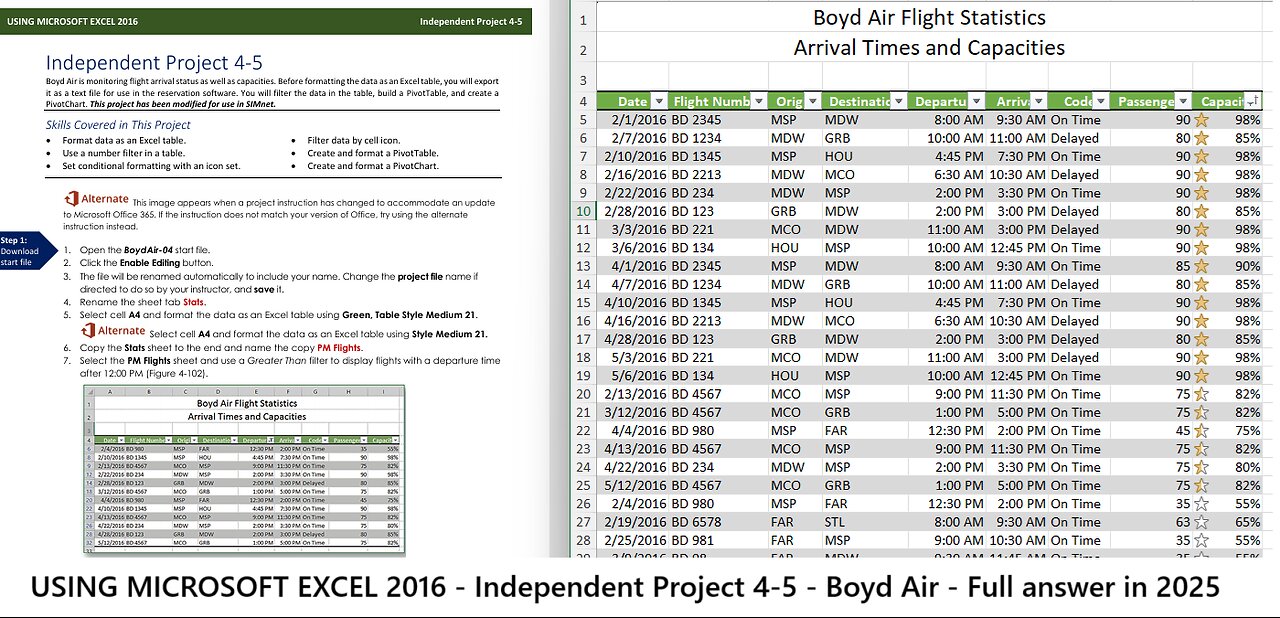Select the cell with date 2/1/2016
Viewport: 1280px width, 618px height.
pos(632,120)
